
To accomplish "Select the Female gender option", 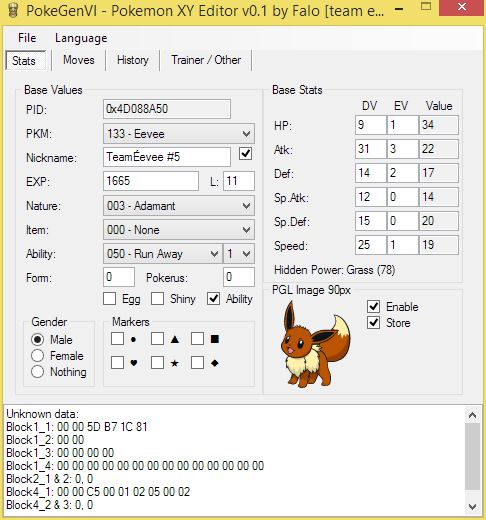I will point(37,355).
